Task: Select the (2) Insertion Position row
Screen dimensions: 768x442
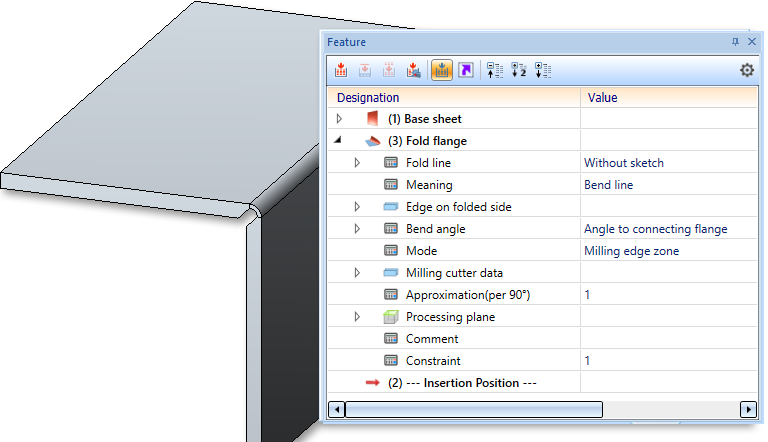Action: coord(462,383)
